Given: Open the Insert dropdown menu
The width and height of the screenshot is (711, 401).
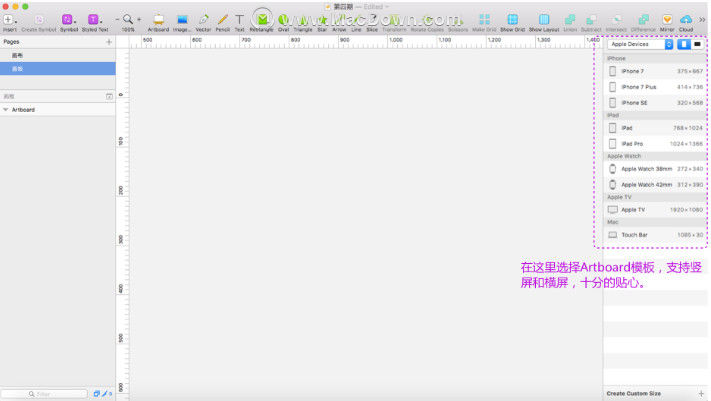Looking at the screenshot, I should pos(10,22).
